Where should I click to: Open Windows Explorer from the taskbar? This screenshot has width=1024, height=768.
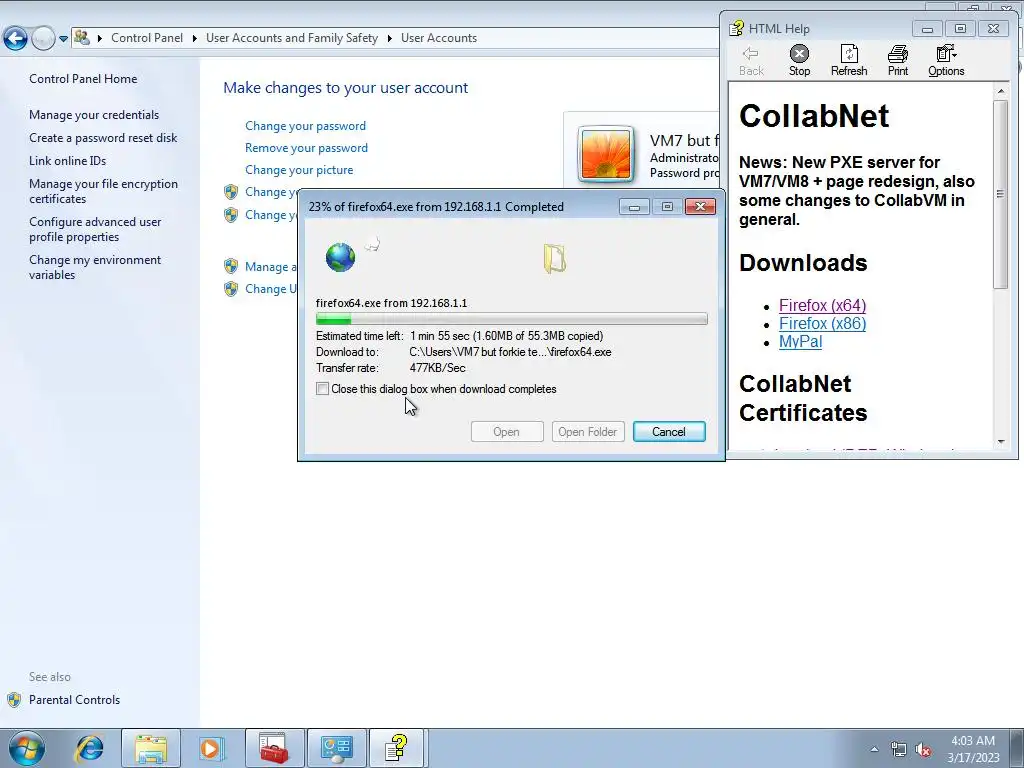[151, 749]
